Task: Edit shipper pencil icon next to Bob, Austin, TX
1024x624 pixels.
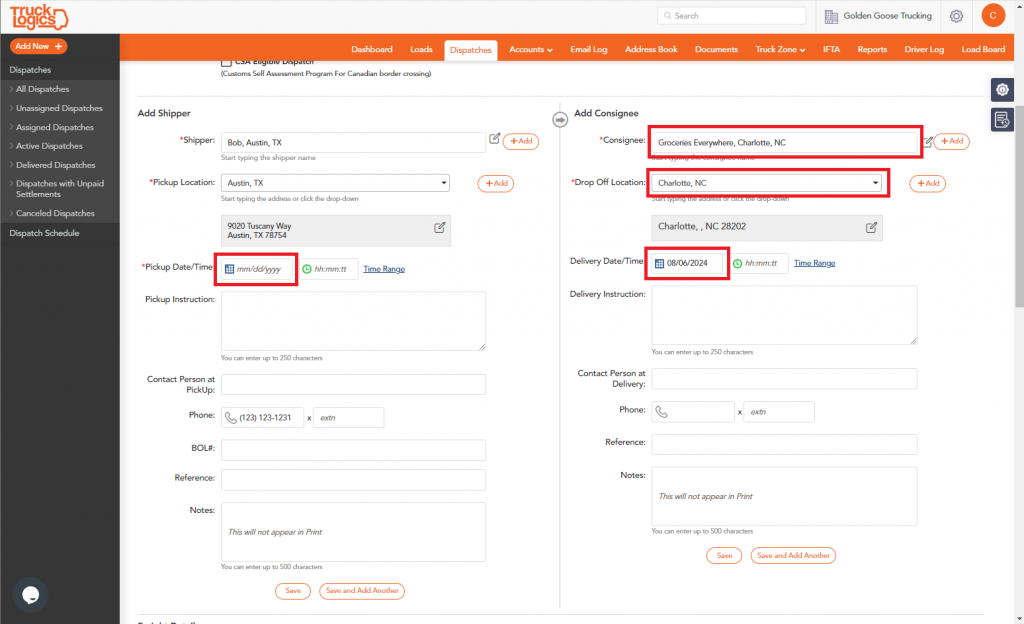Action: [x=494, y=138]
